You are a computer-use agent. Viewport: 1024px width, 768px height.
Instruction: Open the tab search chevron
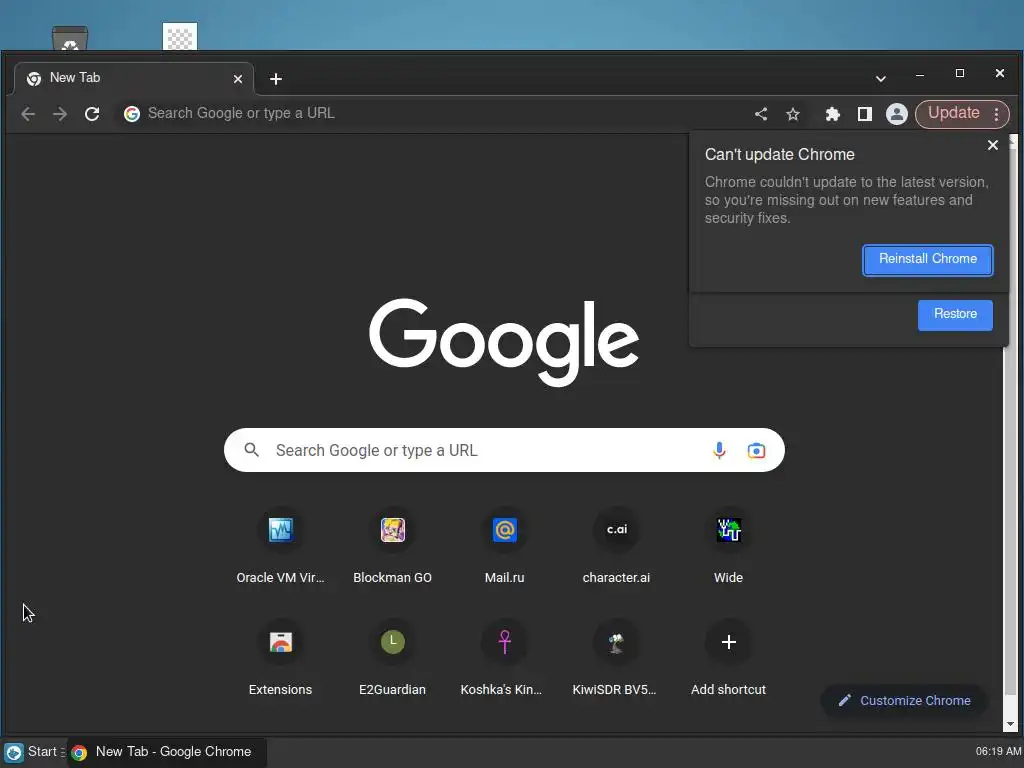(x=880, y=79)
